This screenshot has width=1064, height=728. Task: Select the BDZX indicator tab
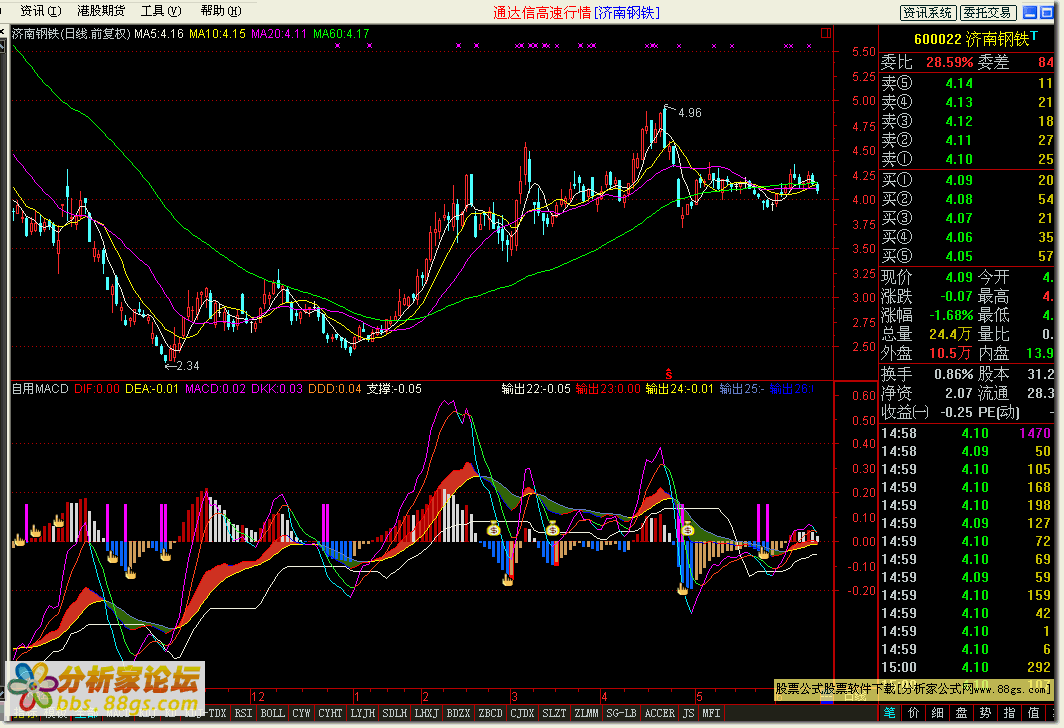click(459, 713)
